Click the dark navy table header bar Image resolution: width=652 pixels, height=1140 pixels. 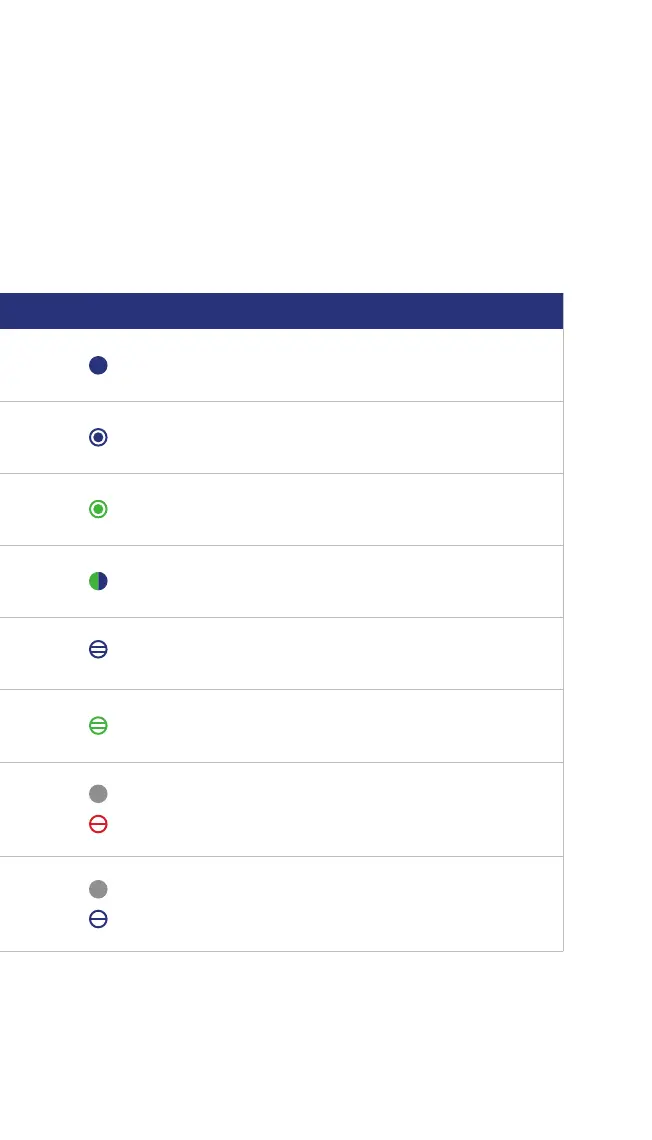pyautogui.click(x=281, y=311)
